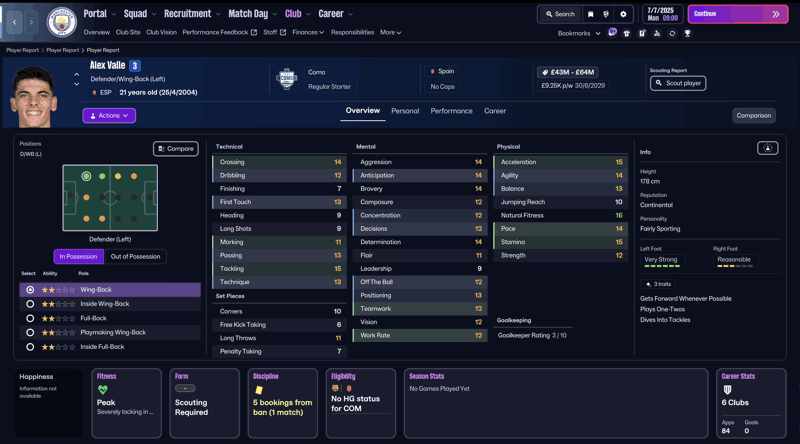This screenshot has width=800, height=444.
Task: Switch to In Possession view
Action: point(79,257)
